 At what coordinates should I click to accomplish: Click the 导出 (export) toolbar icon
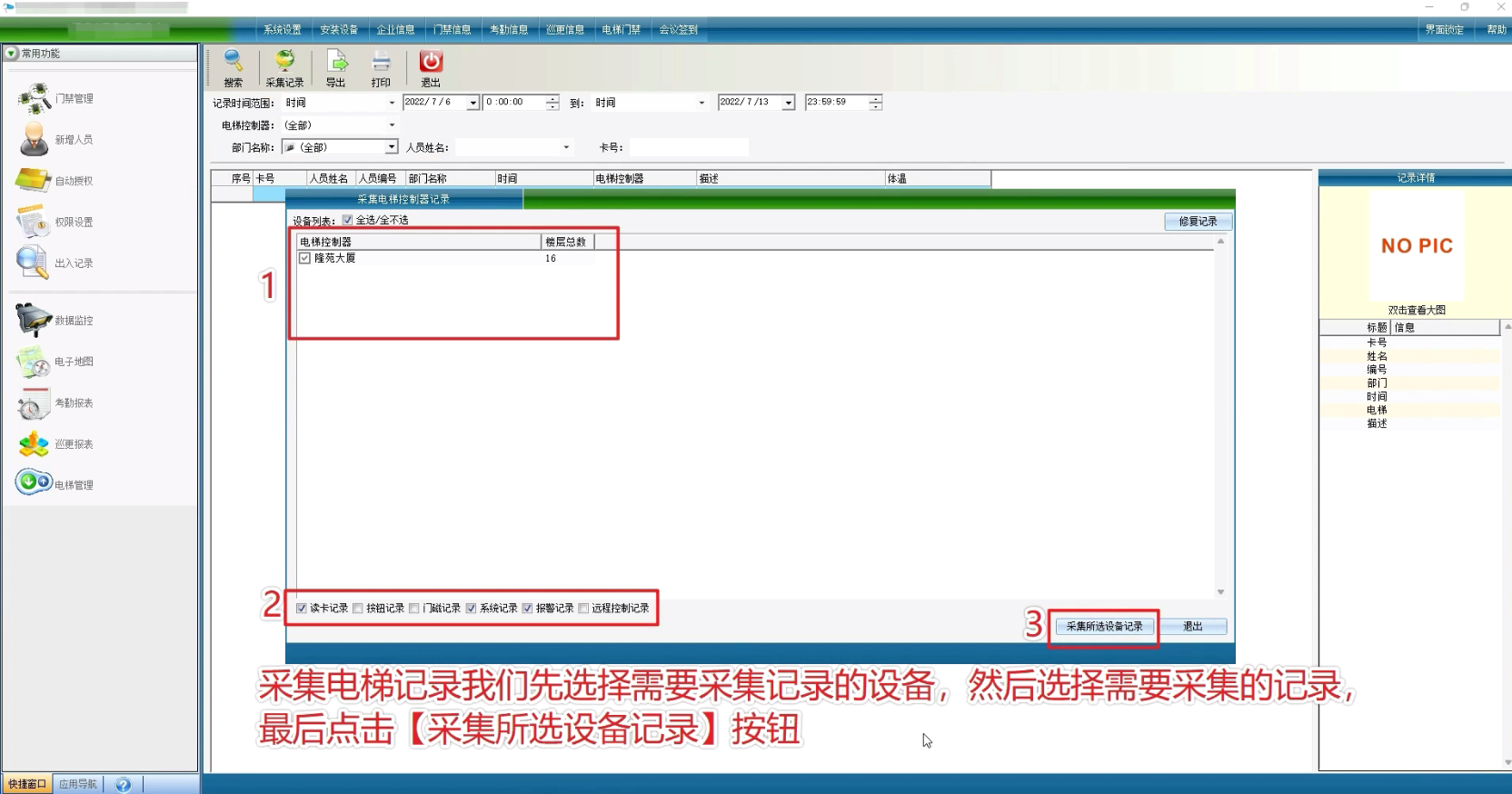pyautogui.click(x=336, y=62)
